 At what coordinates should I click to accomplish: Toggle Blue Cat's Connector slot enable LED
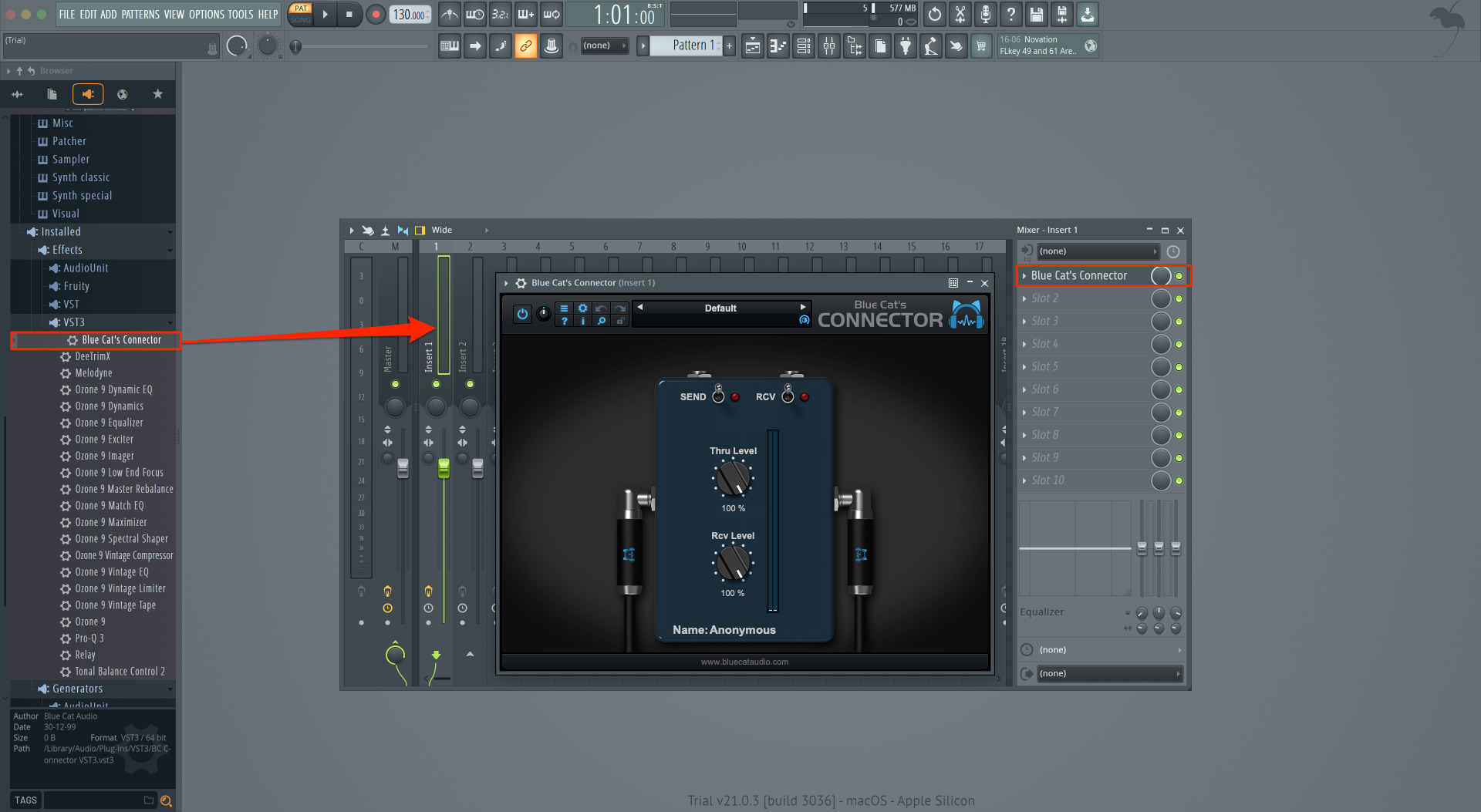1179,276
